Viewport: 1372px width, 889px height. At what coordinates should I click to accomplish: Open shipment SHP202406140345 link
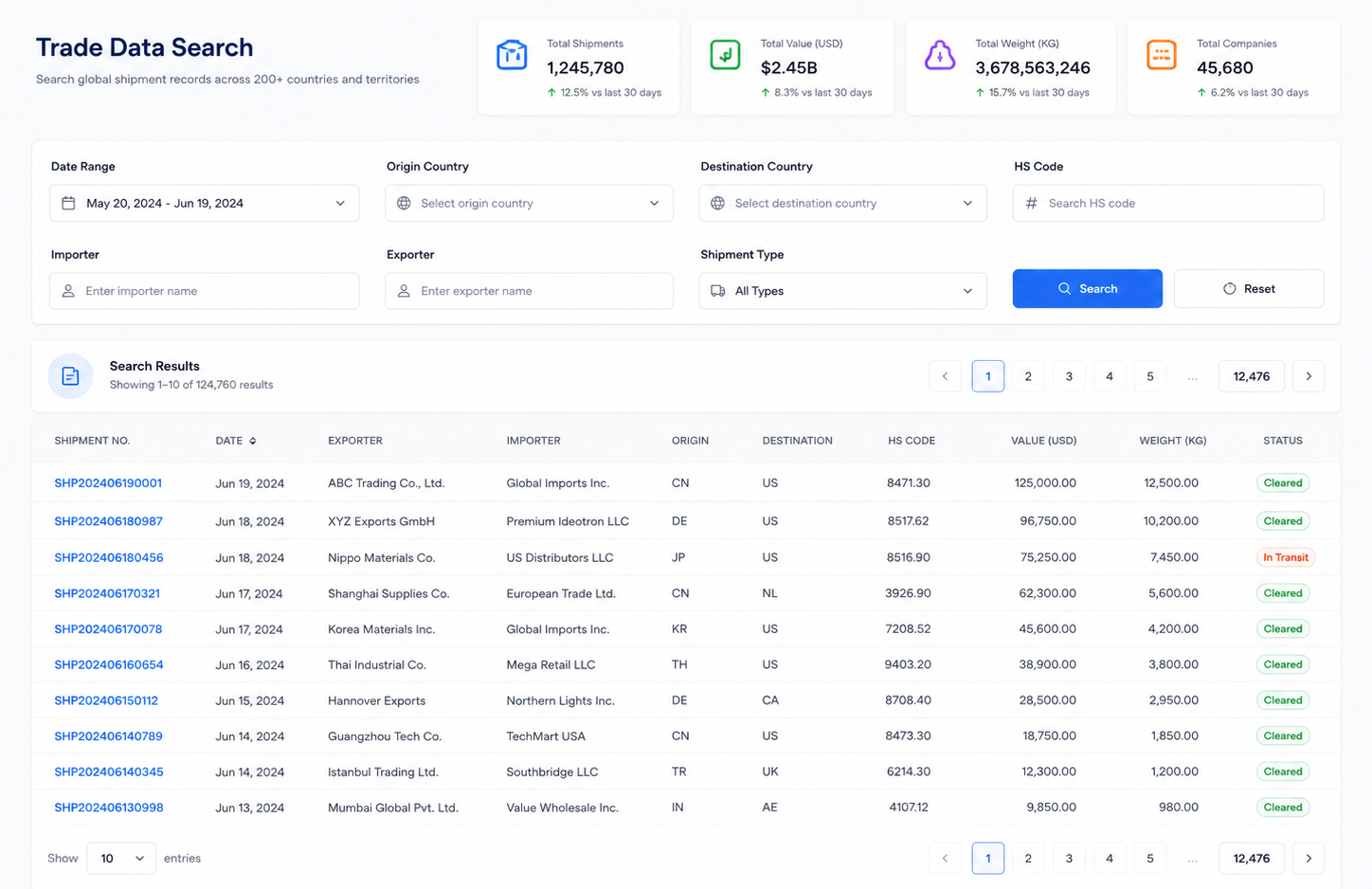pos(108,771)
